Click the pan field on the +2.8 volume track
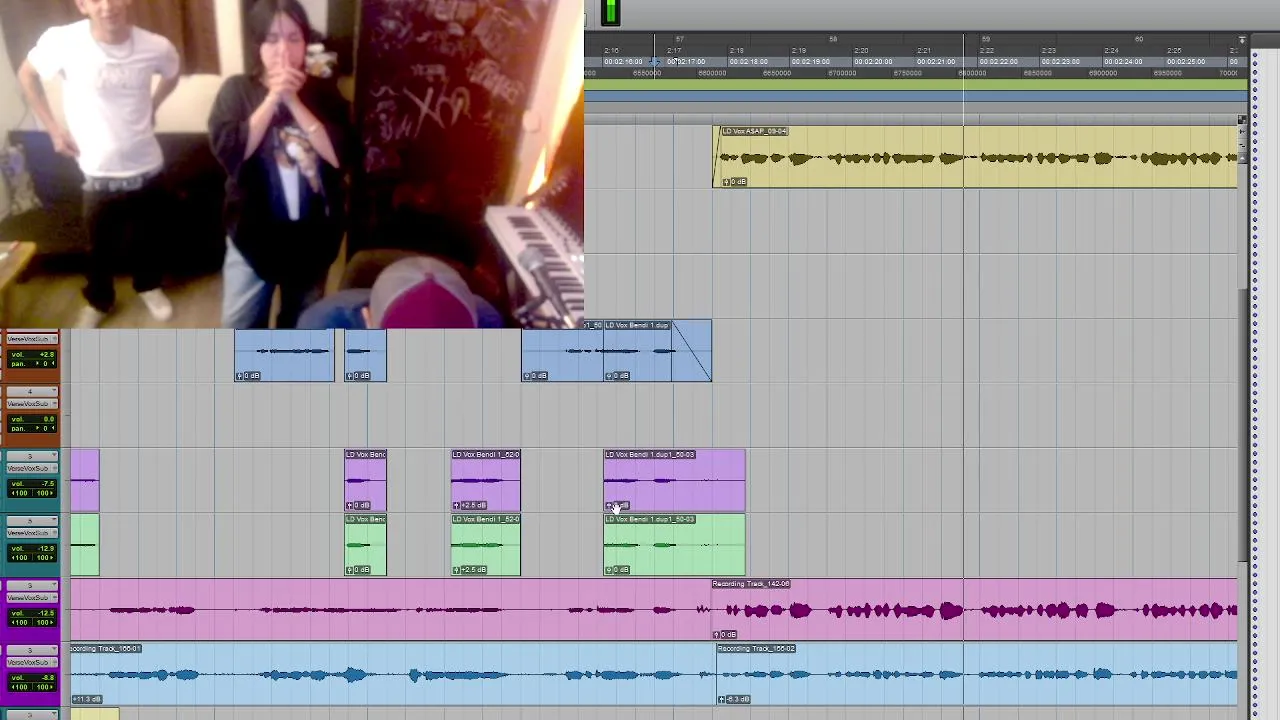 [32, 364]
